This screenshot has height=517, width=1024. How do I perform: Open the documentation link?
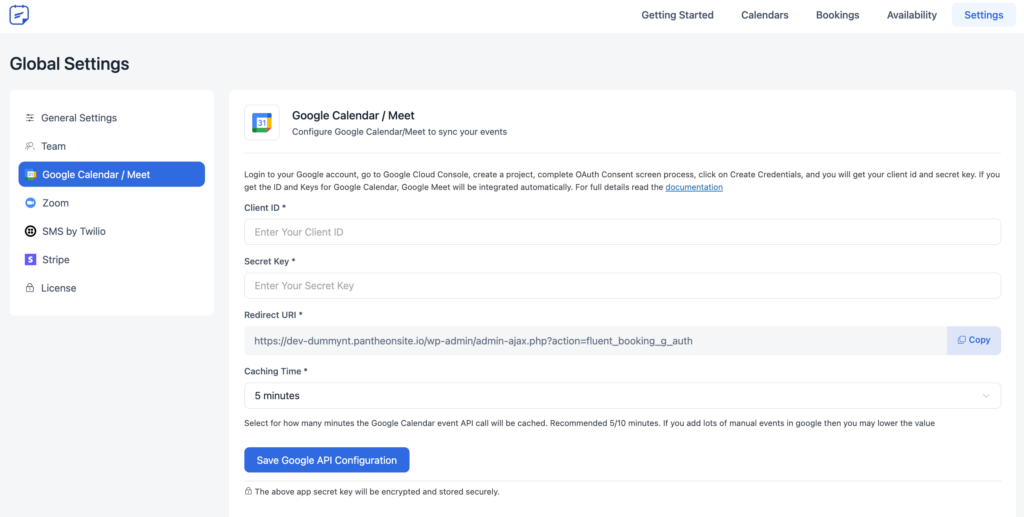[694, 187]
